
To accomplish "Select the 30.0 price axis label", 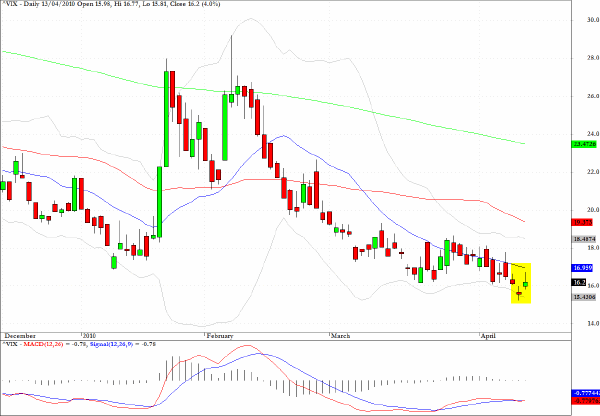I will [x=593, y=20].
